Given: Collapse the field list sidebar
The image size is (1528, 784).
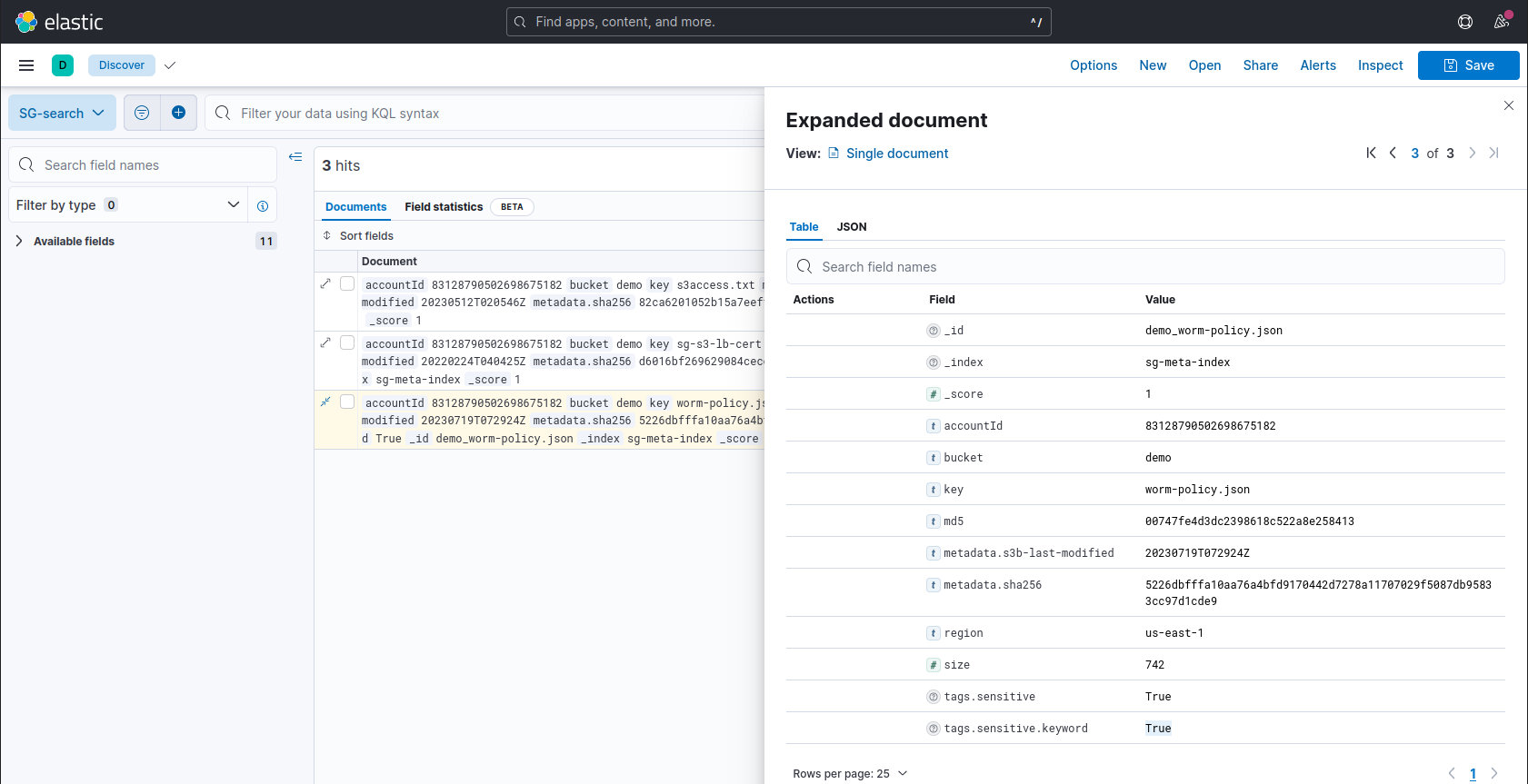Looking at the screenshot, I should (x=295, y=157).
